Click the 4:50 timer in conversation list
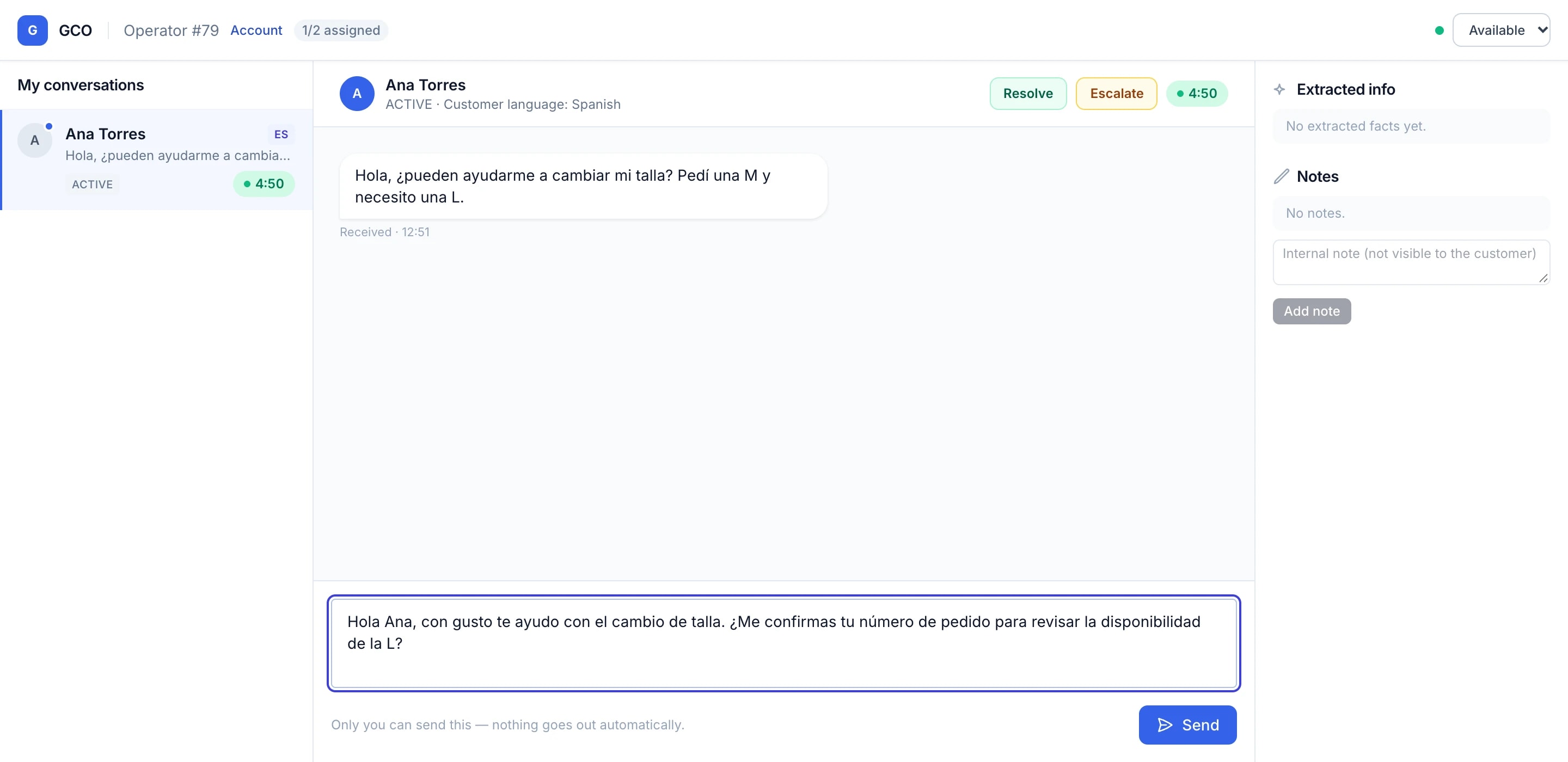 (264, 184)
